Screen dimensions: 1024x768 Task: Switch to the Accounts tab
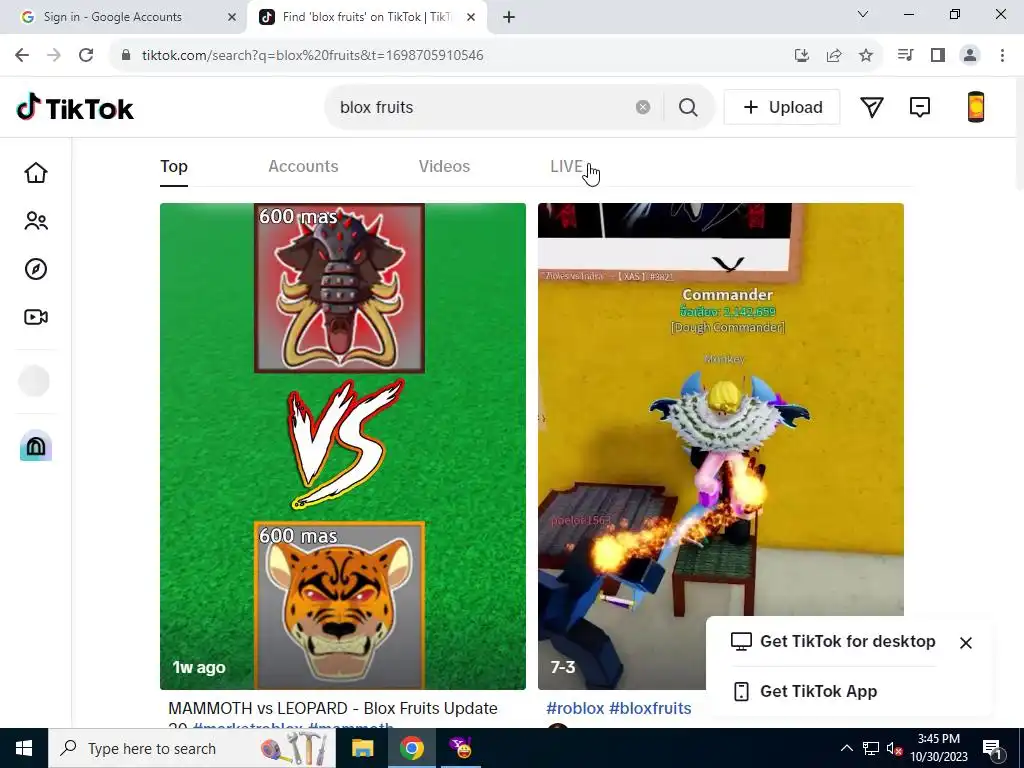click(303, 167)
